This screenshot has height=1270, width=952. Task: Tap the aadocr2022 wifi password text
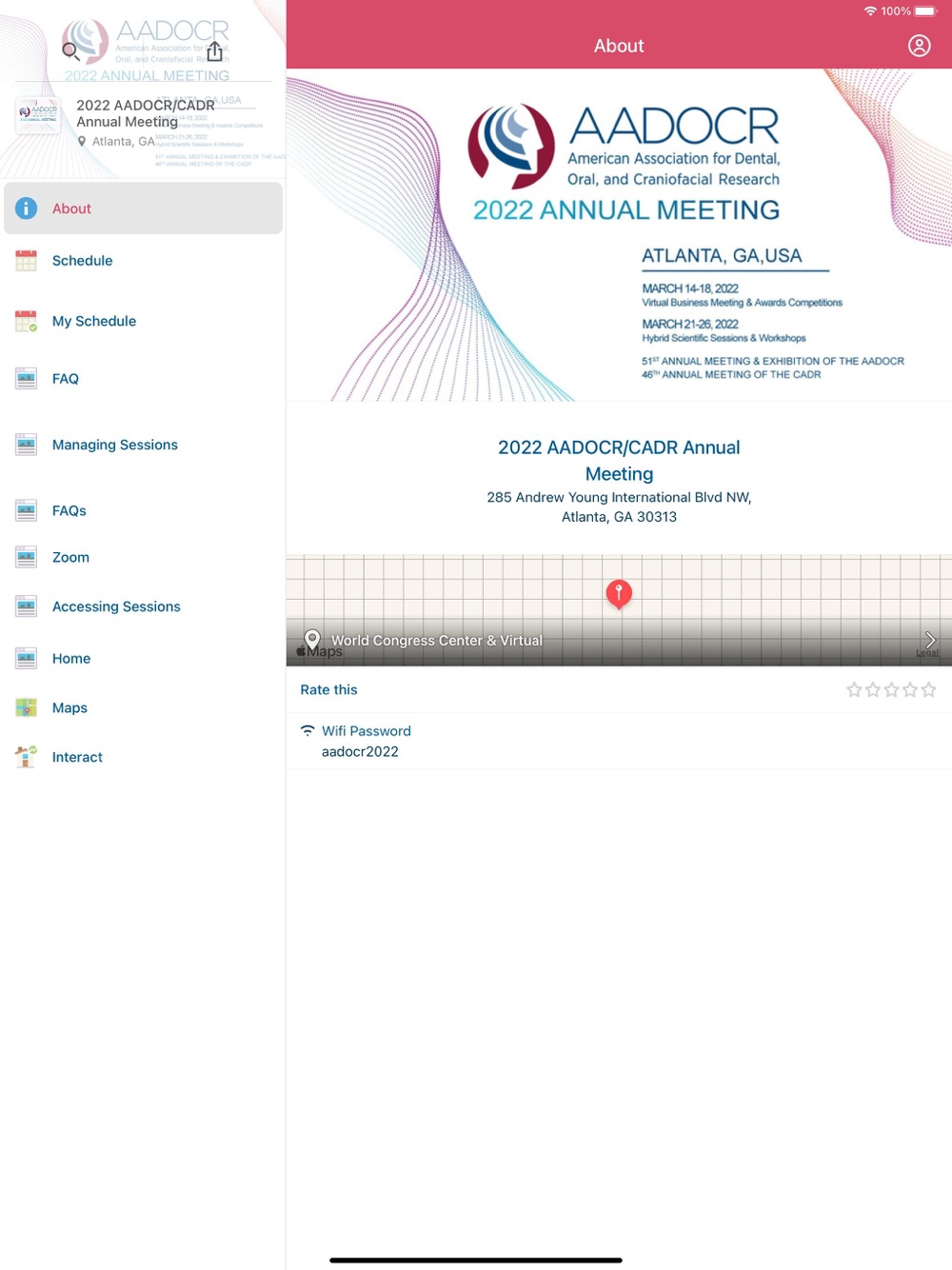coord(360,751)
